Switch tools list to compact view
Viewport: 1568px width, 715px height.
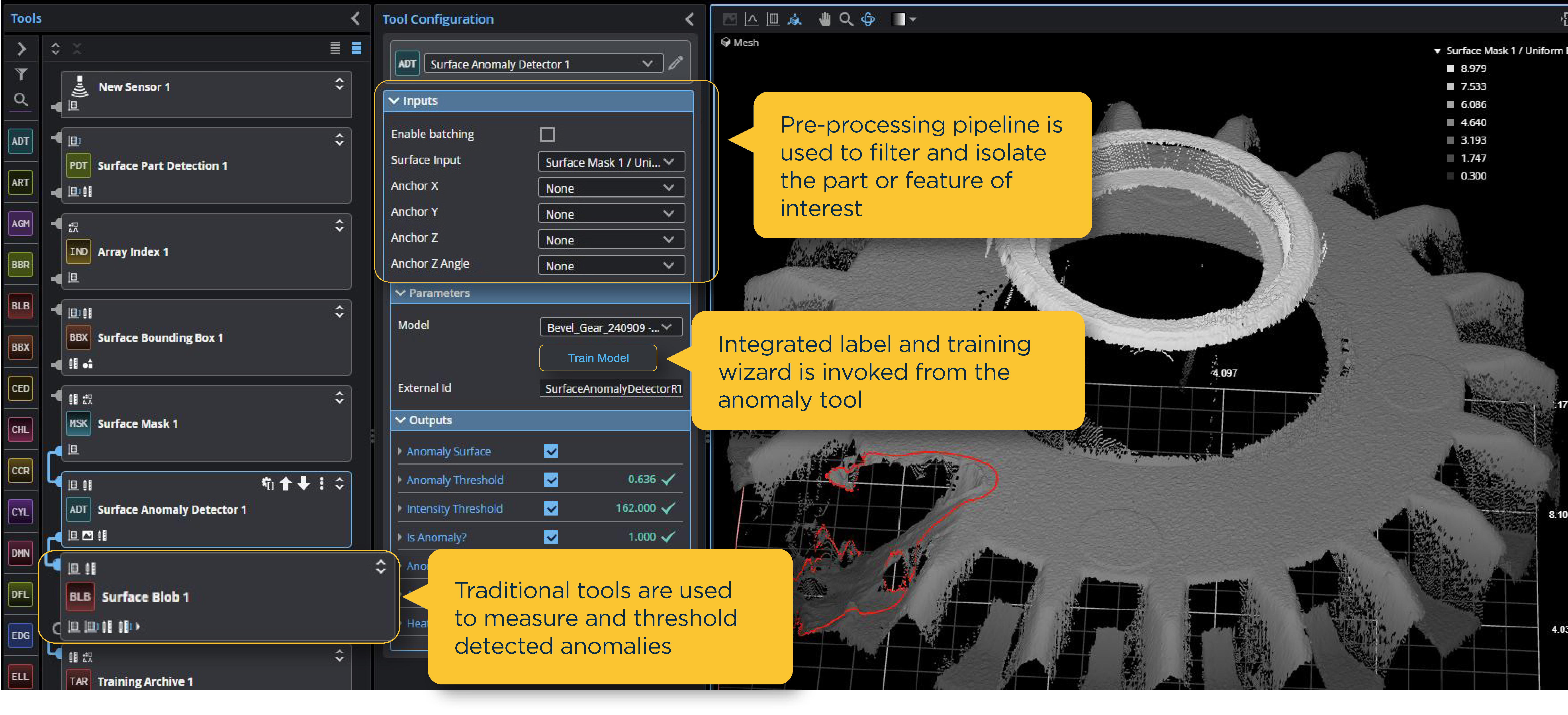335,48
